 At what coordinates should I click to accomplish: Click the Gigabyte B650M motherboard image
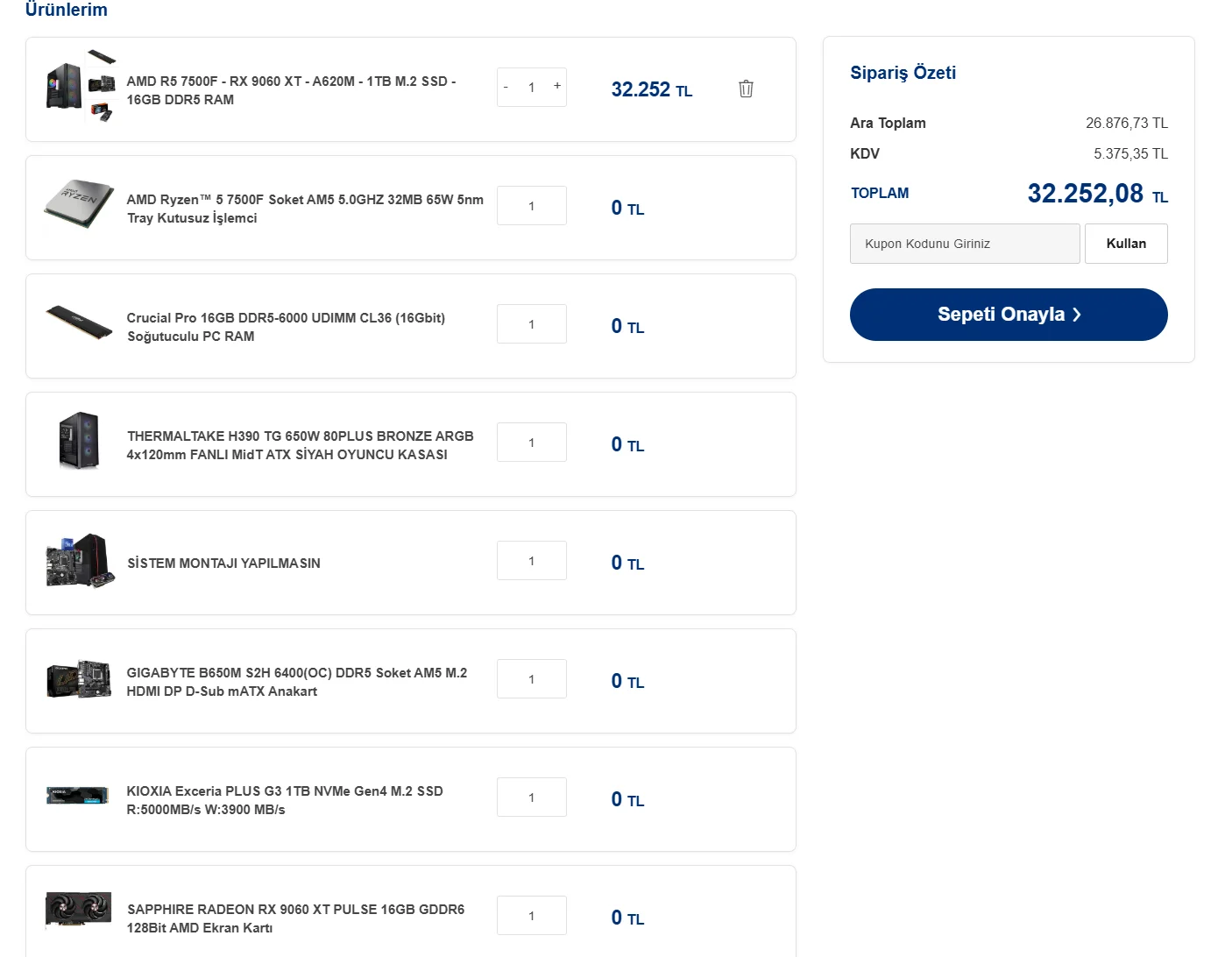pyautogui.click(x=80, y=678)
